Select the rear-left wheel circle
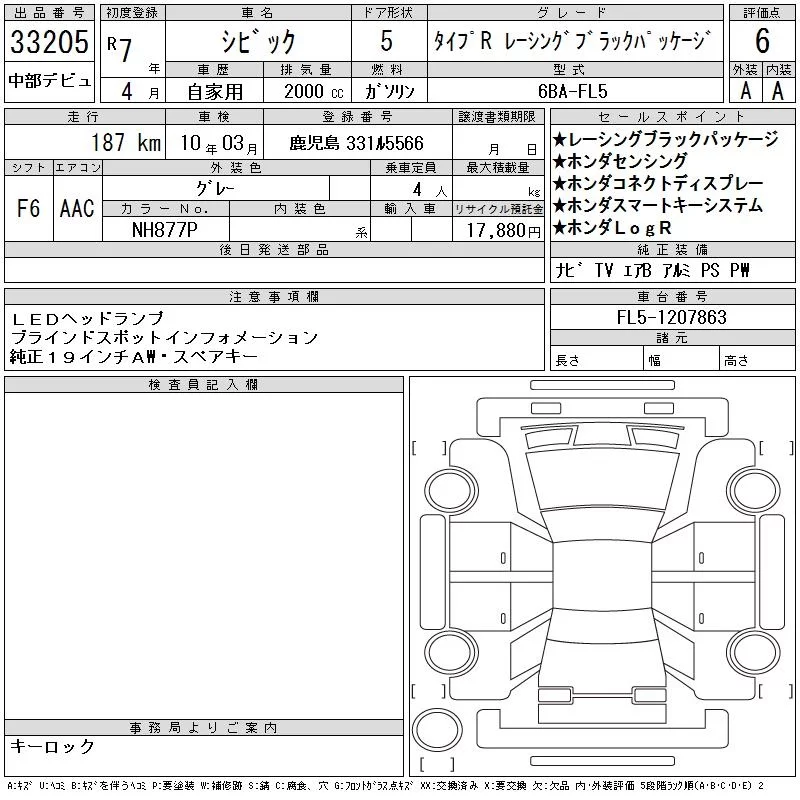This screenshot has width=800, height=800. (x=450, y=652)
